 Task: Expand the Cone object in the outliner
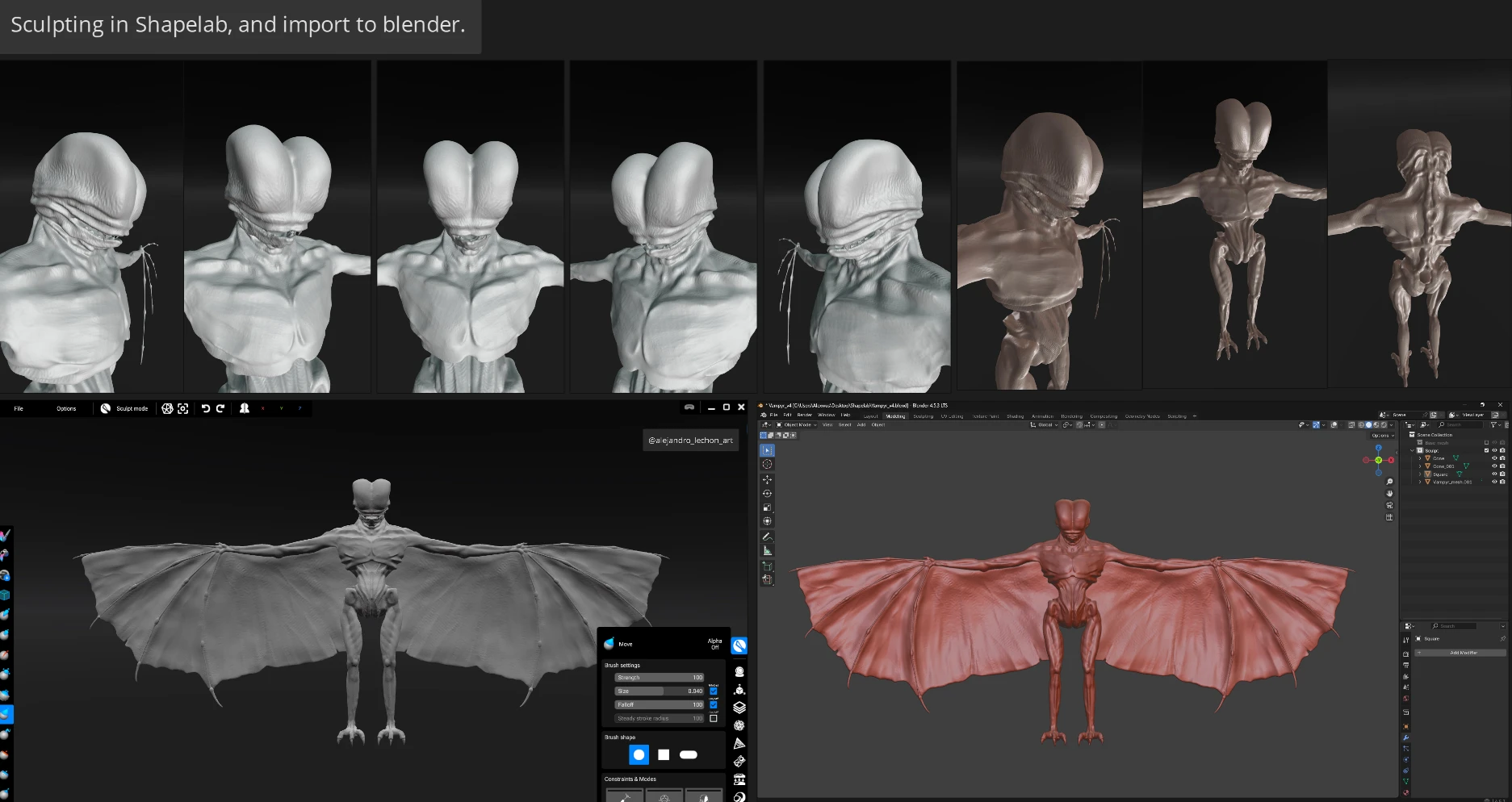(1420, 458)
